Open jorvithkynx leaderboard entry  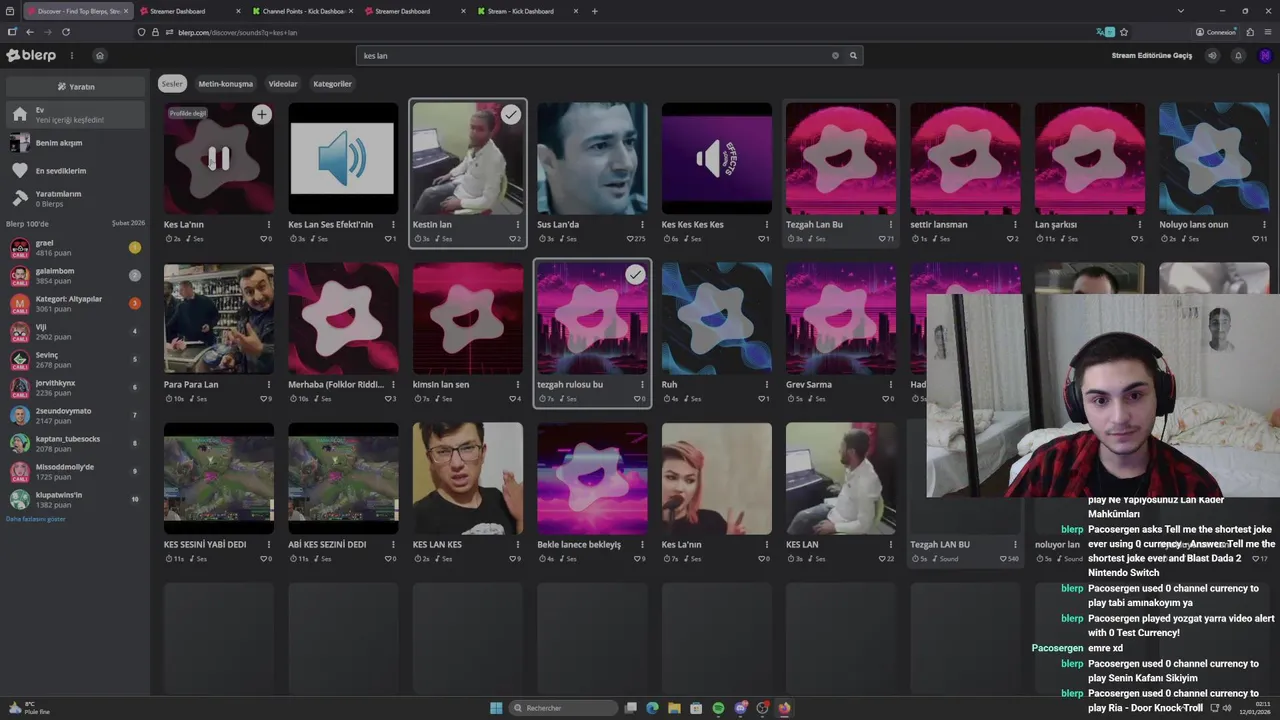click(x=75, y=387)
